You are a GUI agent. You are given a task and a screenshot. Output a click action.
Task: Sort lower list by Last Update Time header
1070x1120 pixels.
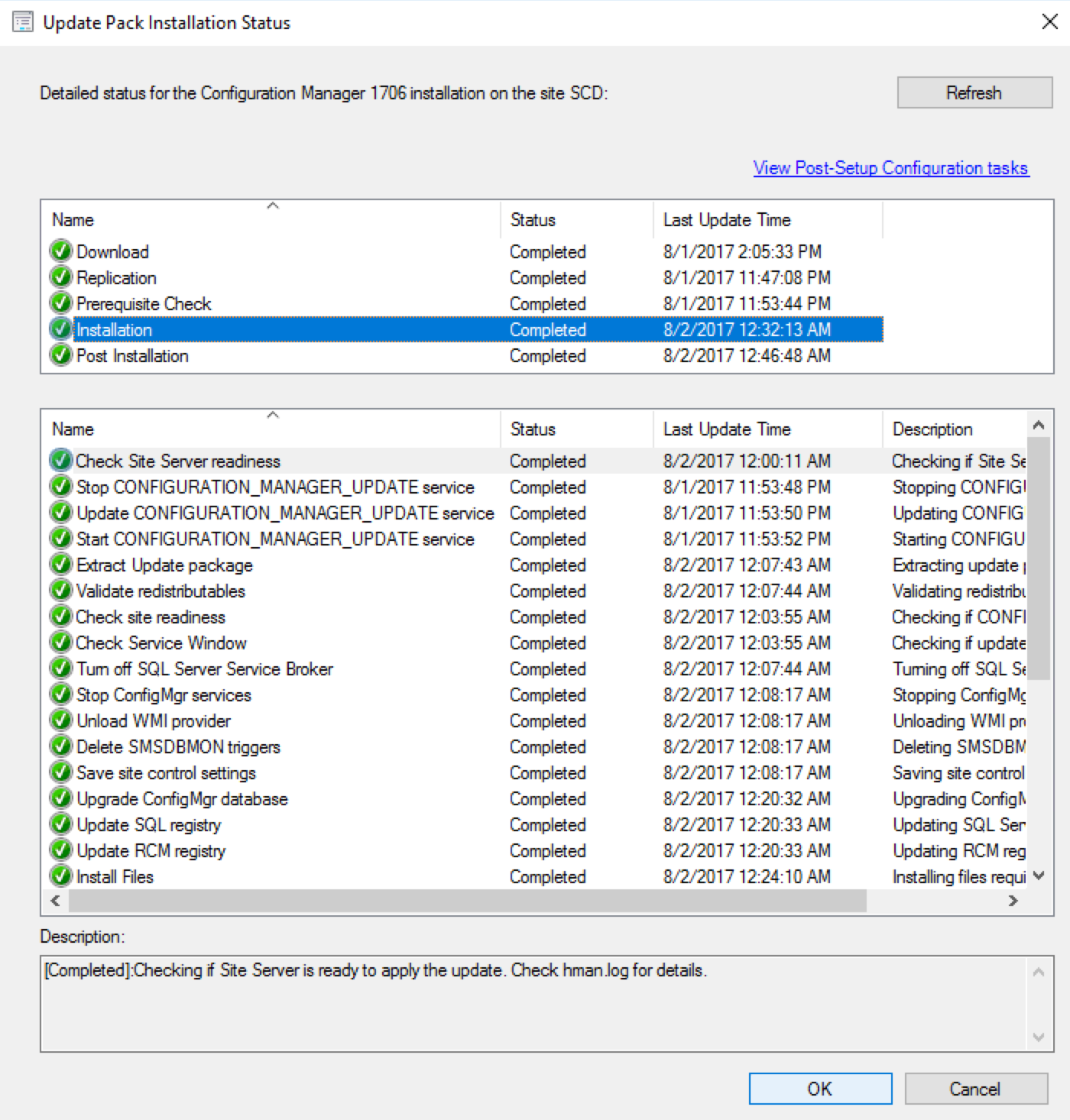tap(768, 429)
